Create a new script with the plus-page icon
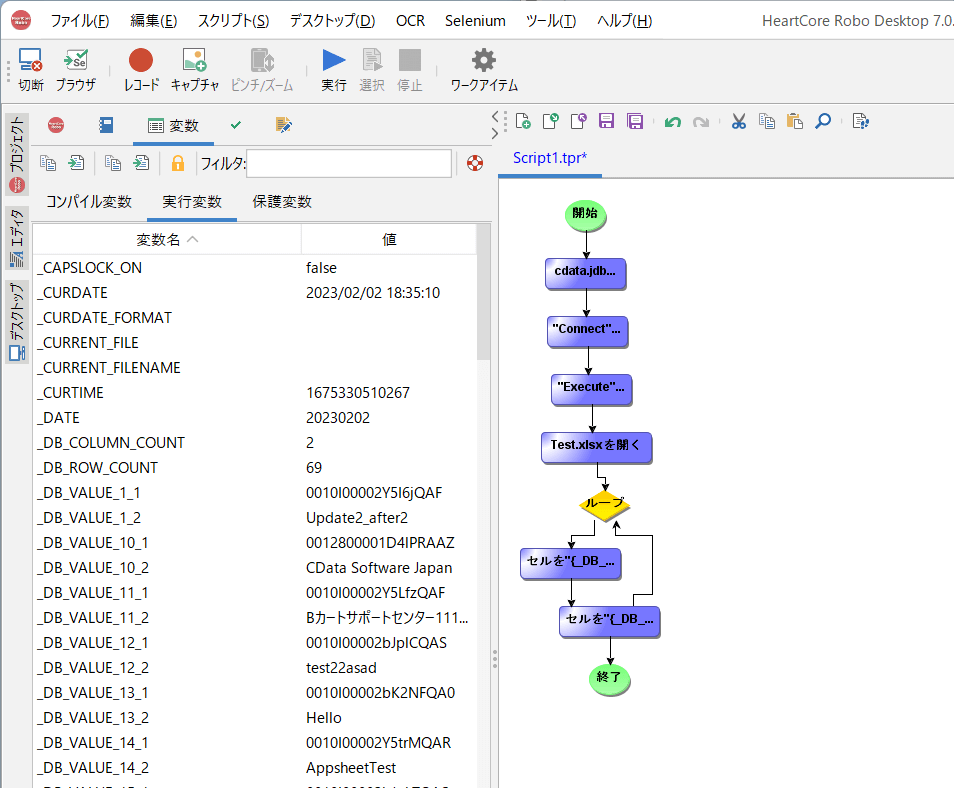This screenshot has height=788, width=954. 523,121
